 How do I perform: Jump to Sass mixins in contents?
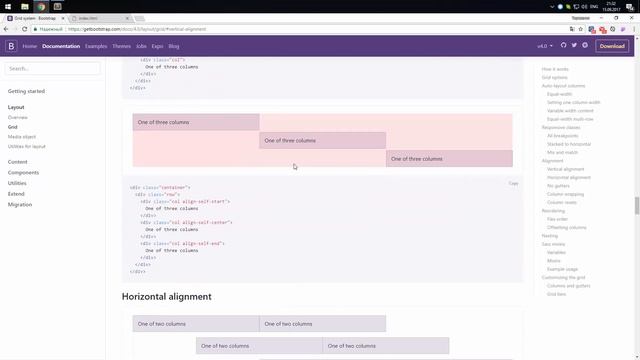553,244
